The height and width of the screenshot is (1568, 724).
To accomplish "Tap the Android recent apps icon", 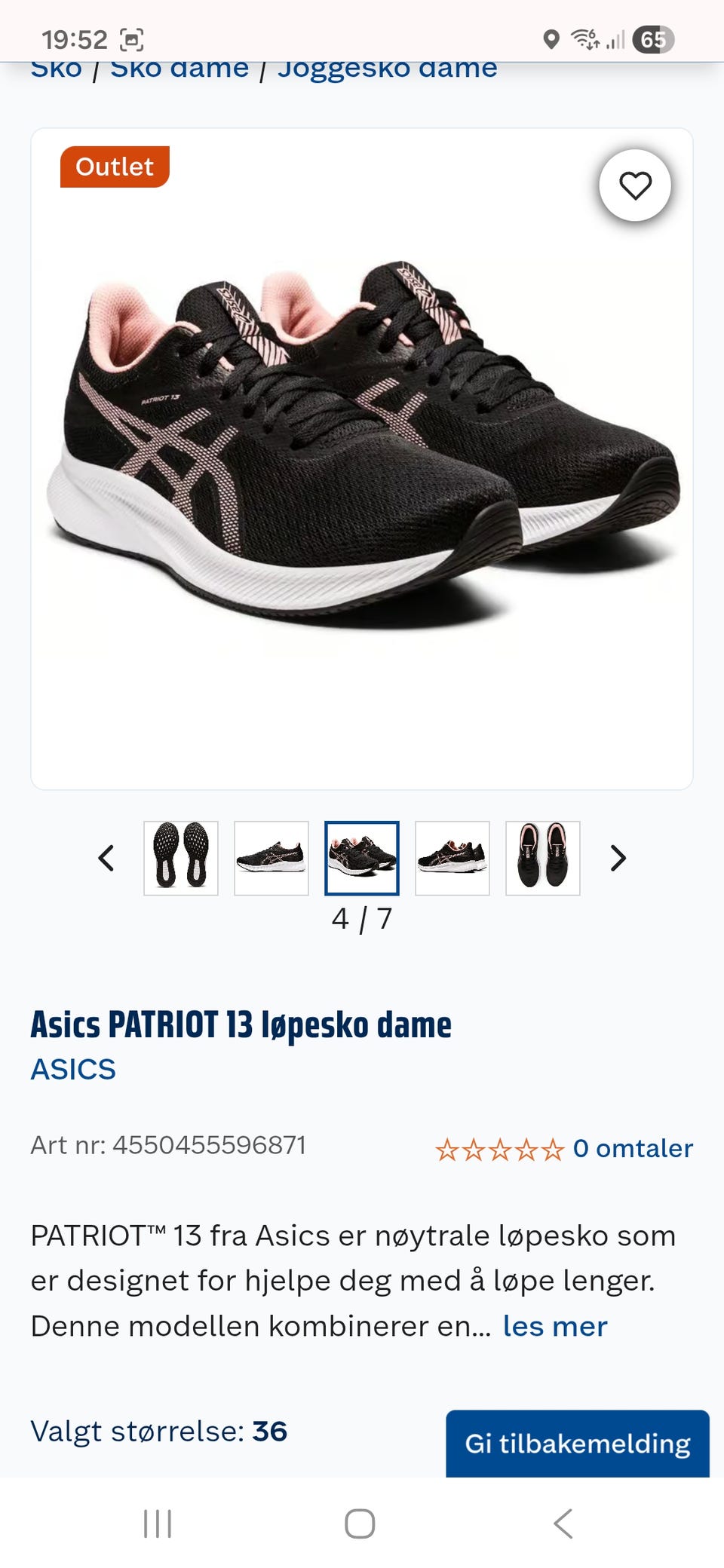I will point(158,1524).
